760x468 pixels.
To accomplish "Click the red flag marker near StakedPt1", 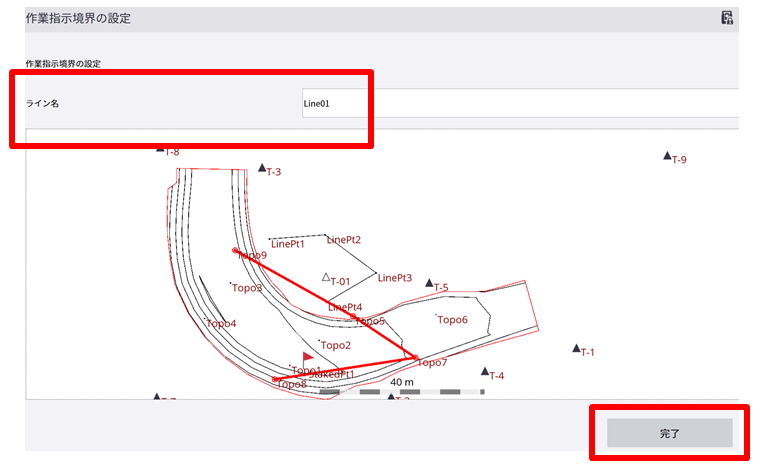I will pyautogui.click(x=308, y=357).
